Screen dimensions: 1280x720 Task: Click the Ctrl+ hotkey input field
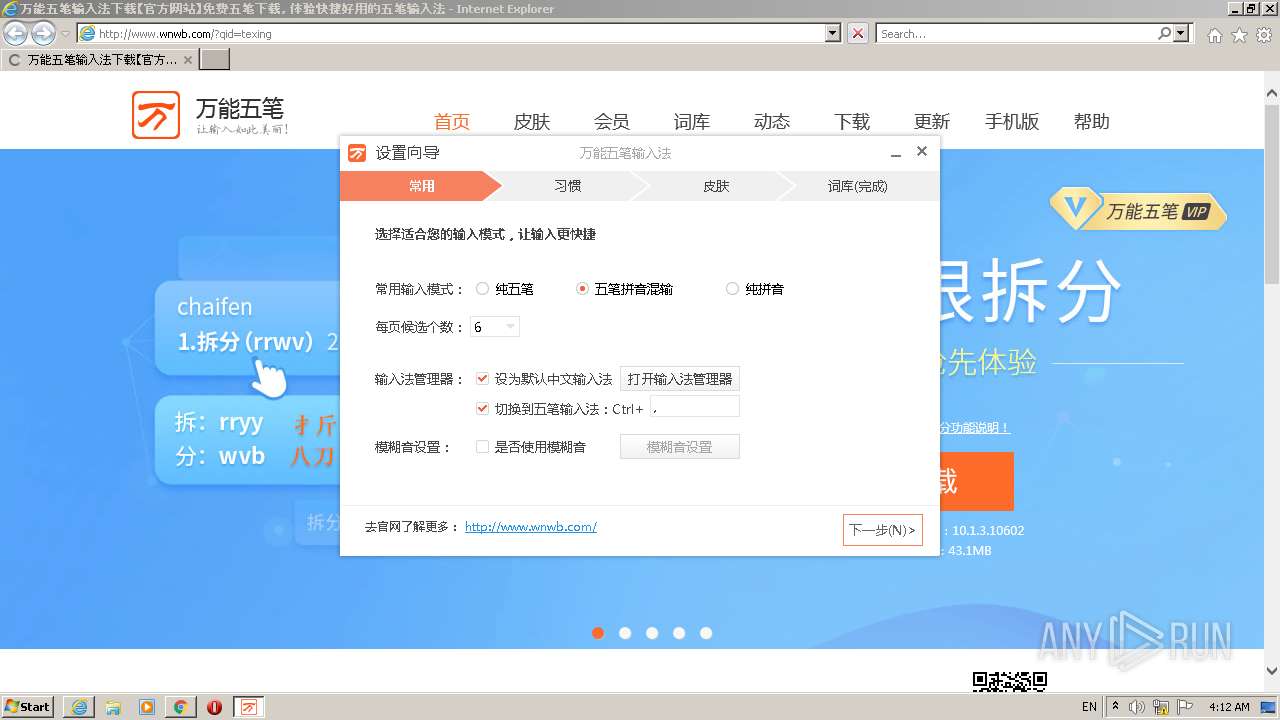click(x=695, y=406)
